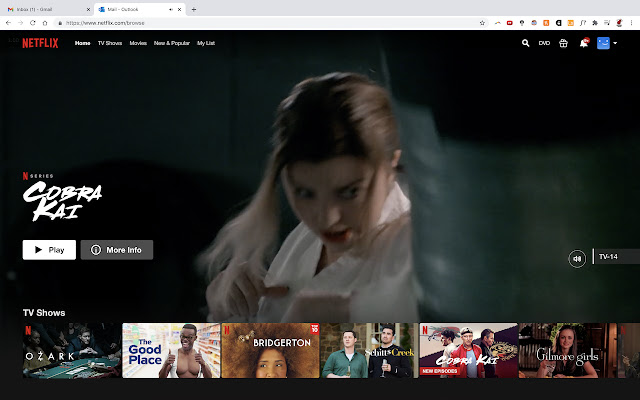
Task: Select The Good Place thumbnail
Action: pyautogui.click(x=171, y=351)
